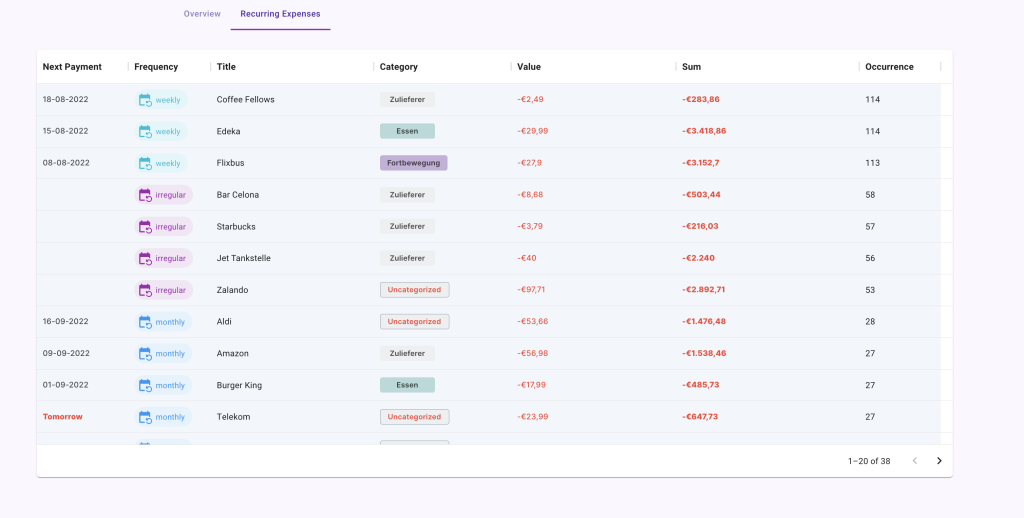Sort by Next Payment column header

72,67
